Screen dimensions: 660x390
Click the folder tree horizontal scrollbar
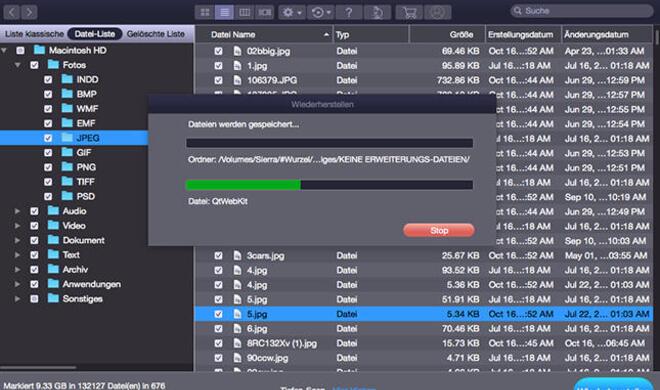point(38,367)
